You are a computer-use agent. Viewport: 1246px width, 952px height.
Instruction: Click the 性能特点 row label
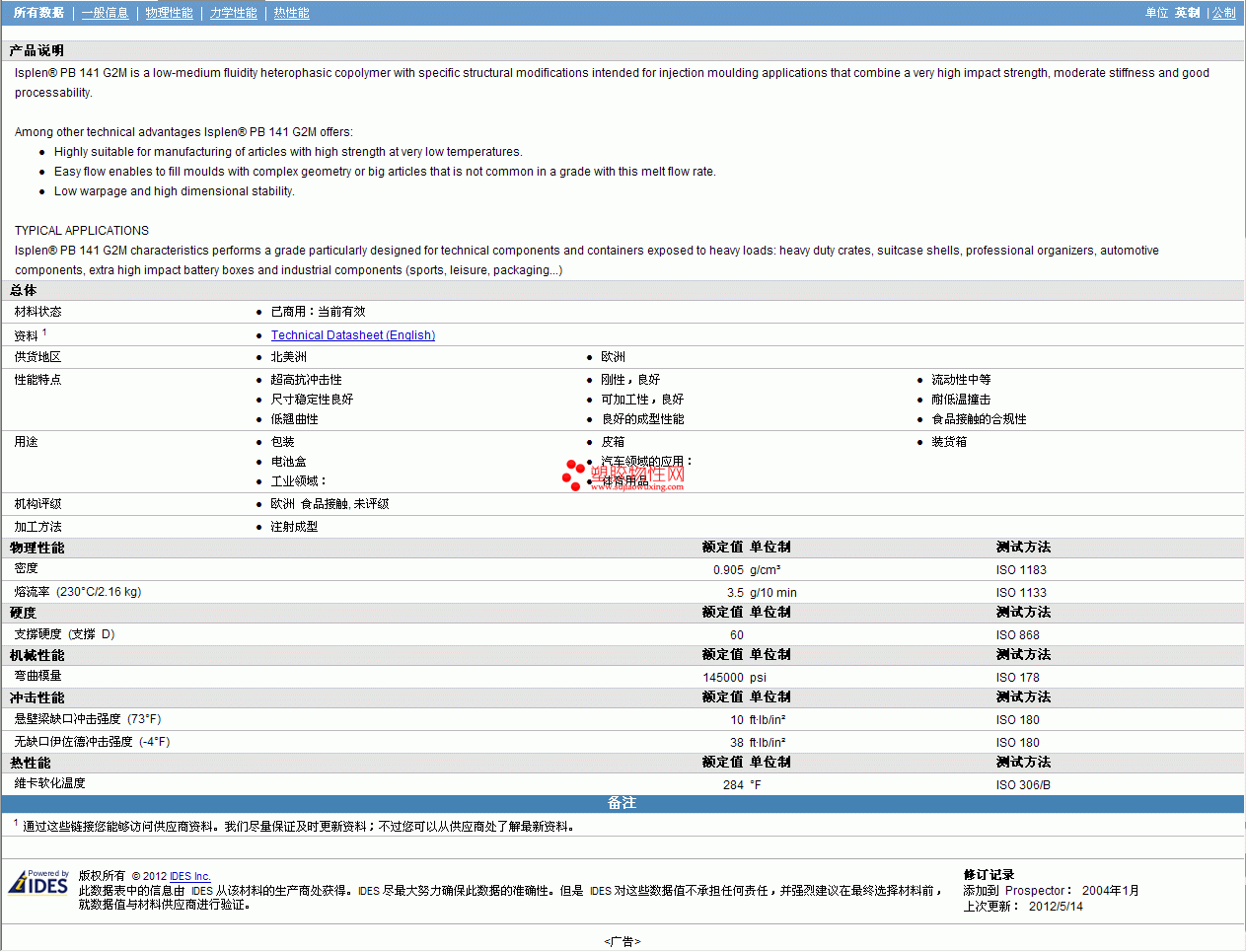37,380
